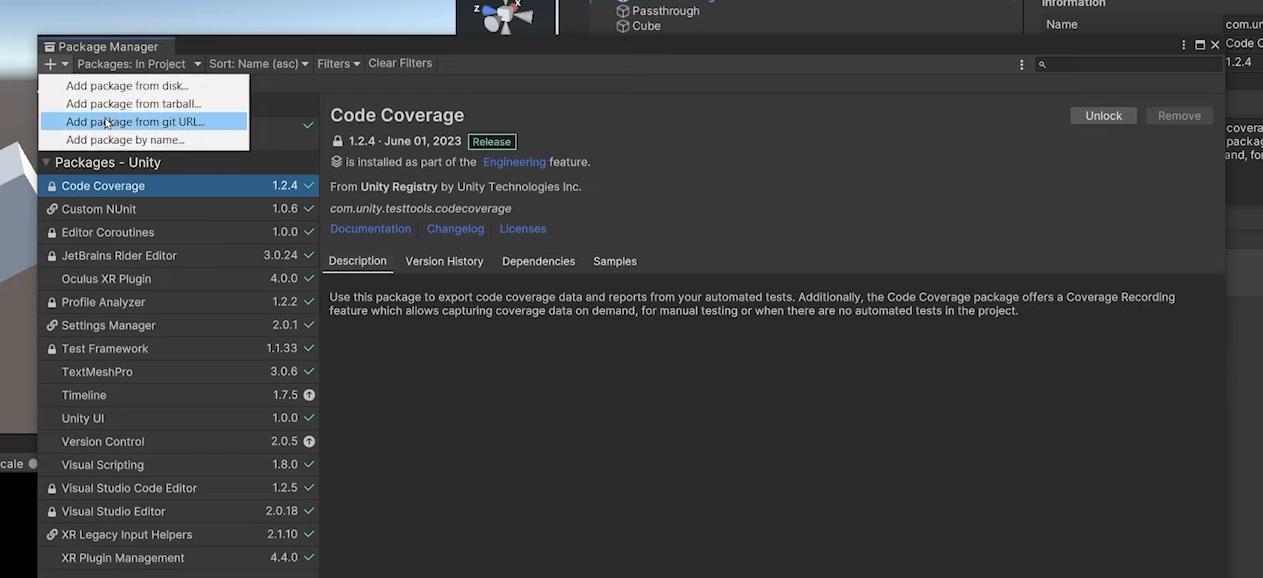Screen dimensions: 1263x578
Task: Open the plus add-package dropdown
Action: (x=56, y=64)
